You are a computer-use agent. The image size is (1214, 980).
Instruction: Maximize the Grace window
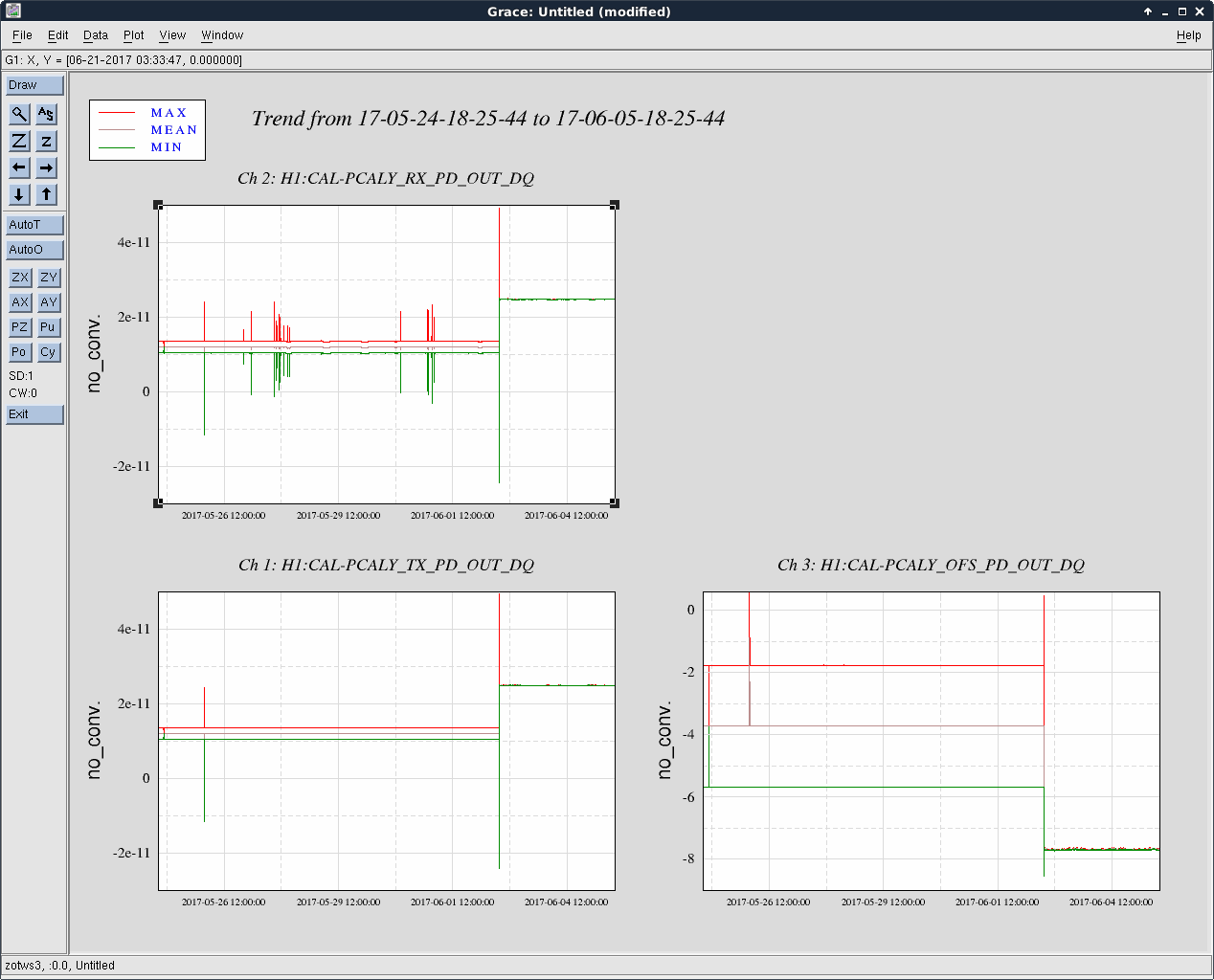tap(1182, 11)
